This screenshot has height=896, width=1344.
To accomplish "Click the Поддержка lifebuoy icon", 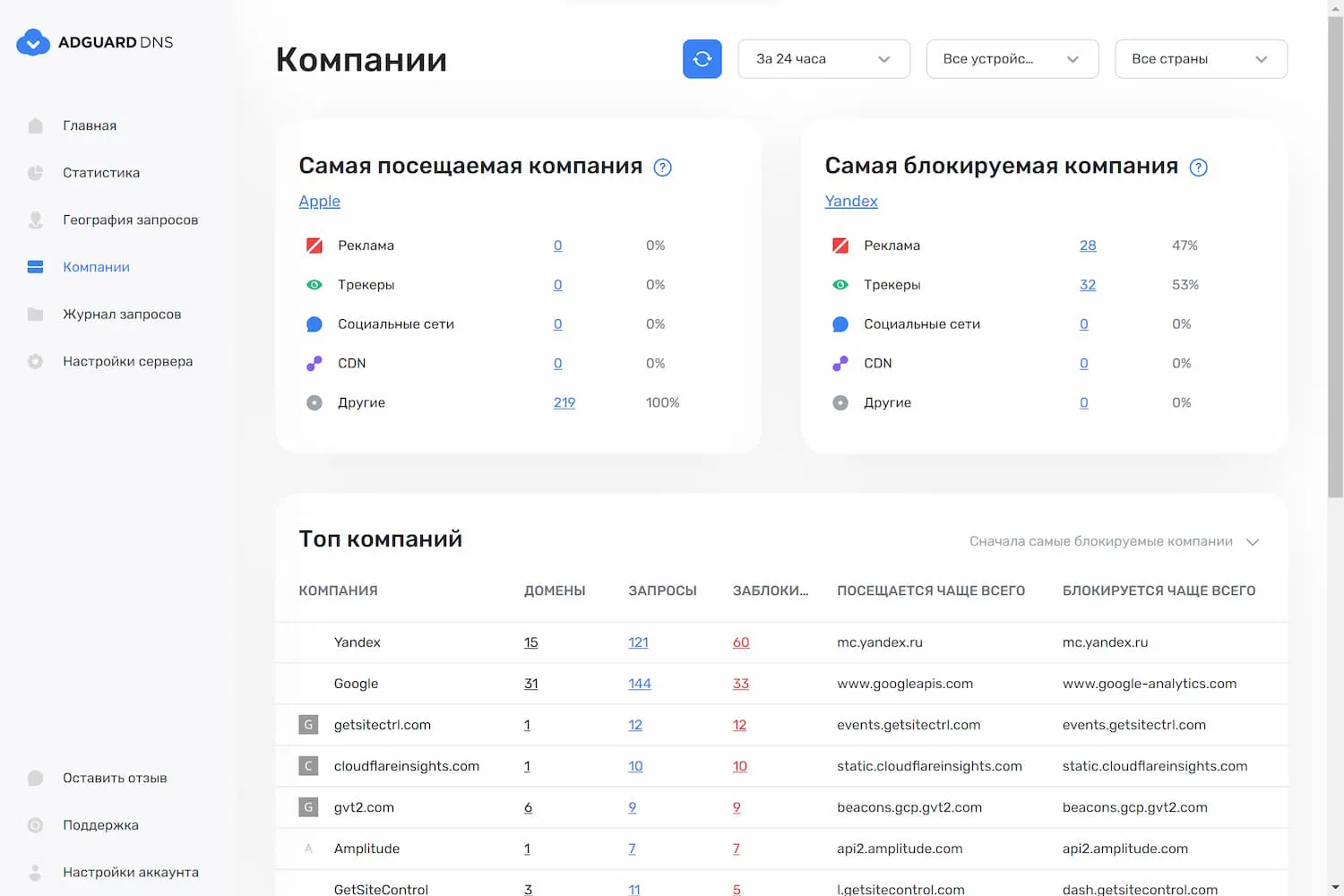I will [x=35, y=825].
